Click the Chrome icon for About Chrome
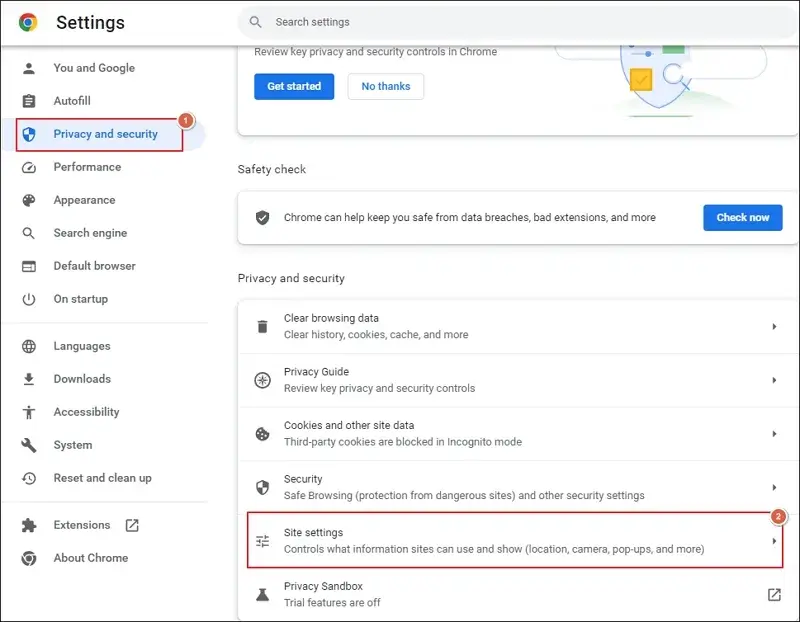Image resolution: width=800 pixels, height=622 pixels. [x=29, y=558]
